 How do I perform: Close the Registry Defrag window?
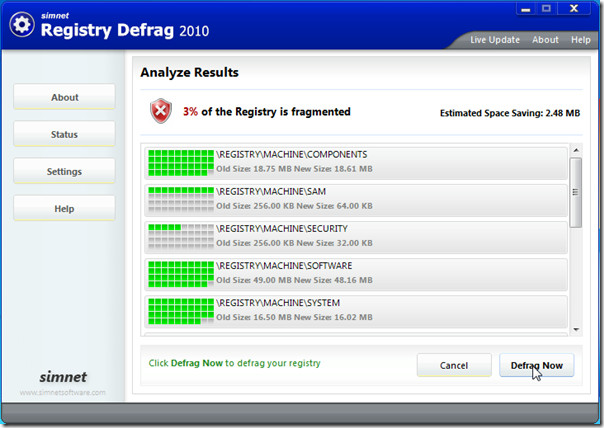574,8
